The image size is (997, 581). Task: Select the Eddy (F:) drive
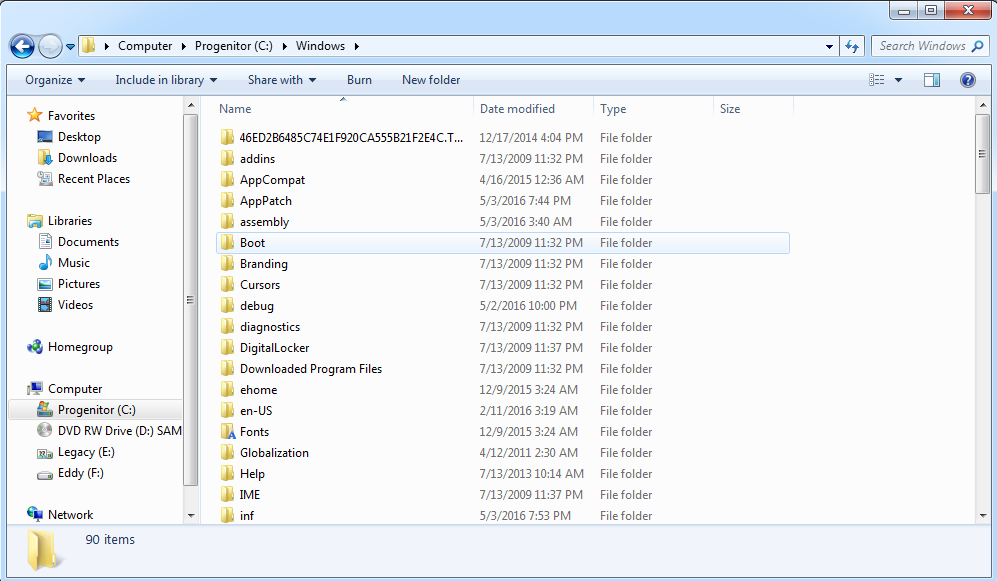click(x=81, y=472)
